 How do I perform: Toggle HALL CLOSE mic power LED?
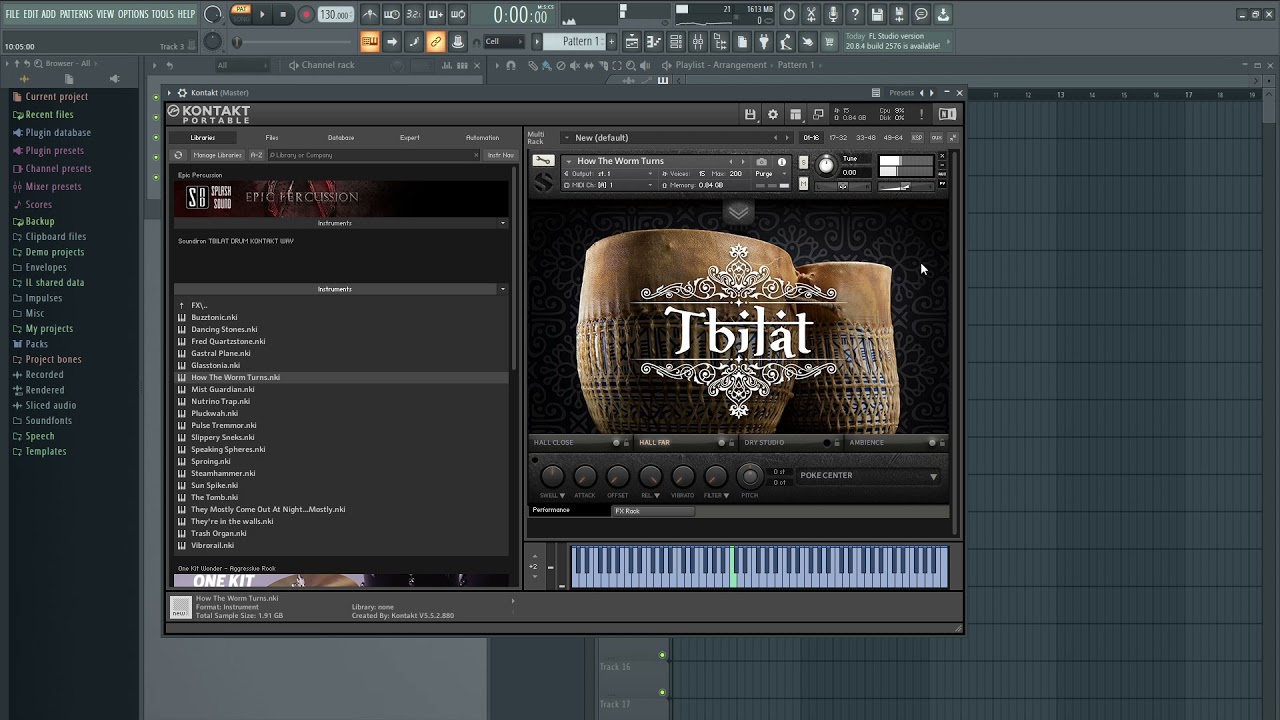pyautogui.click(x=616, y=442)
